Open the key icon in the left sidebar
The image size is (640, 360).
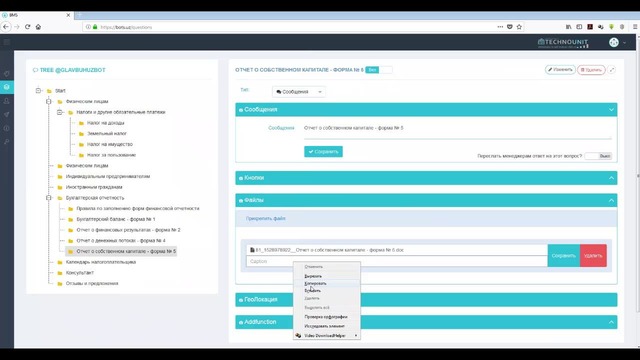point(7,142)
